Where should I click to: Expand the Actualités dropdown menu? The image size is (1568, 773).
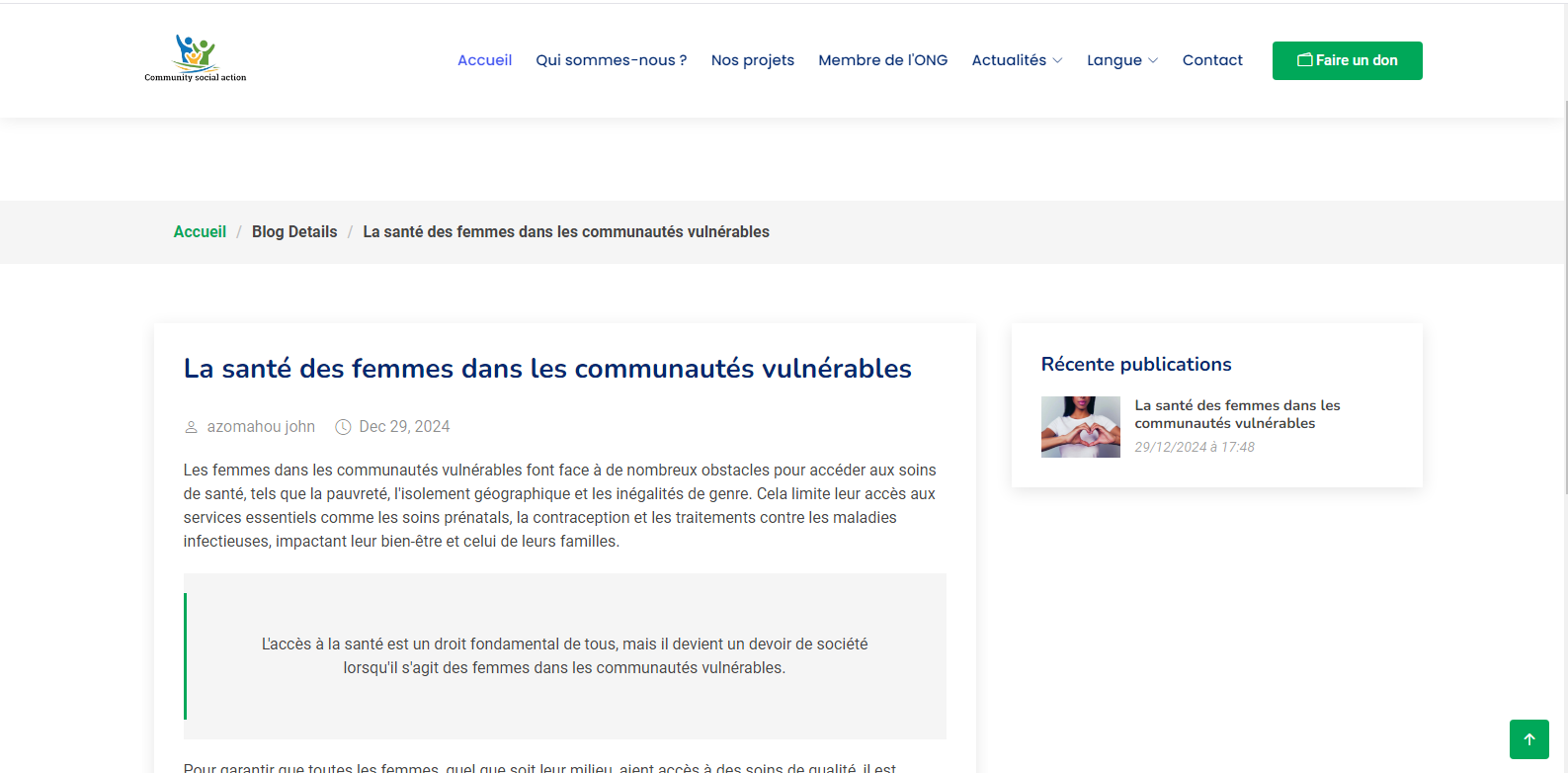click(x=1010, y=60)
